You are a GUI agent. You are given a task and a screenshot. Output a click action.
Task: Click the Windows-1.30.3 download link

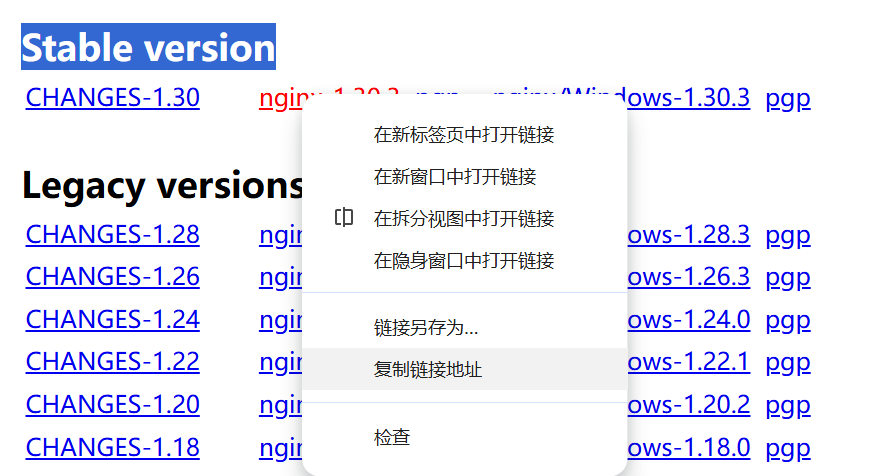click(x=688, y=98)
